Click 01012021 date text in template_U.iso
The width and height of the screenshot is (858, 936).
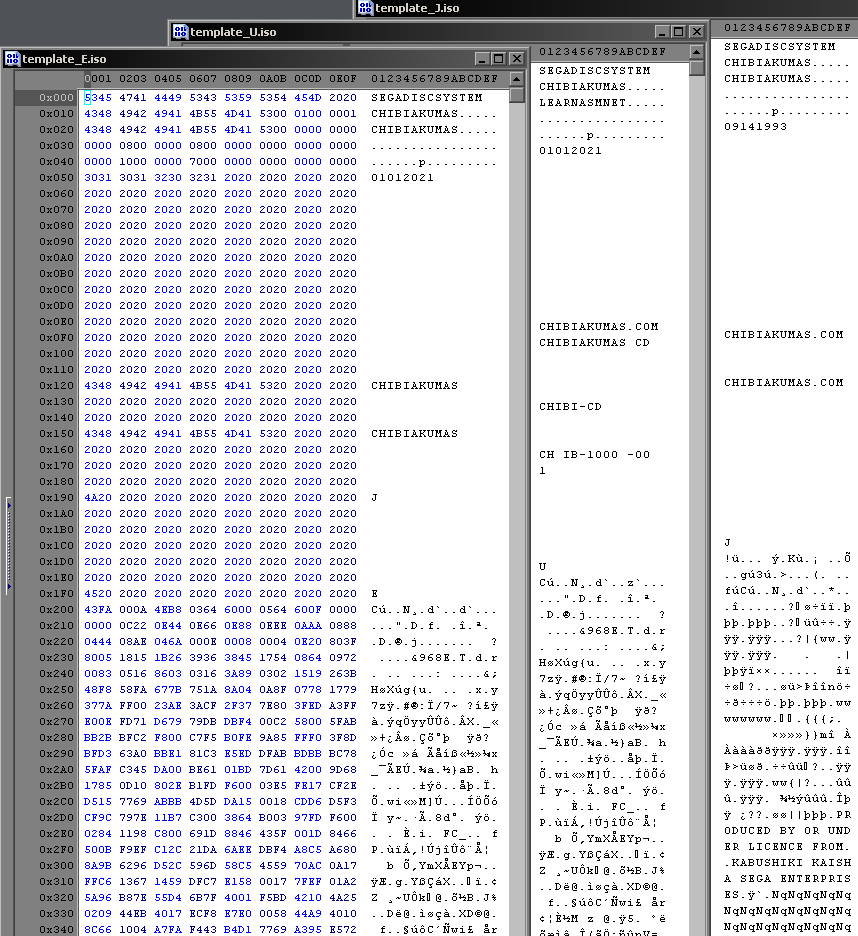[571, 150]
